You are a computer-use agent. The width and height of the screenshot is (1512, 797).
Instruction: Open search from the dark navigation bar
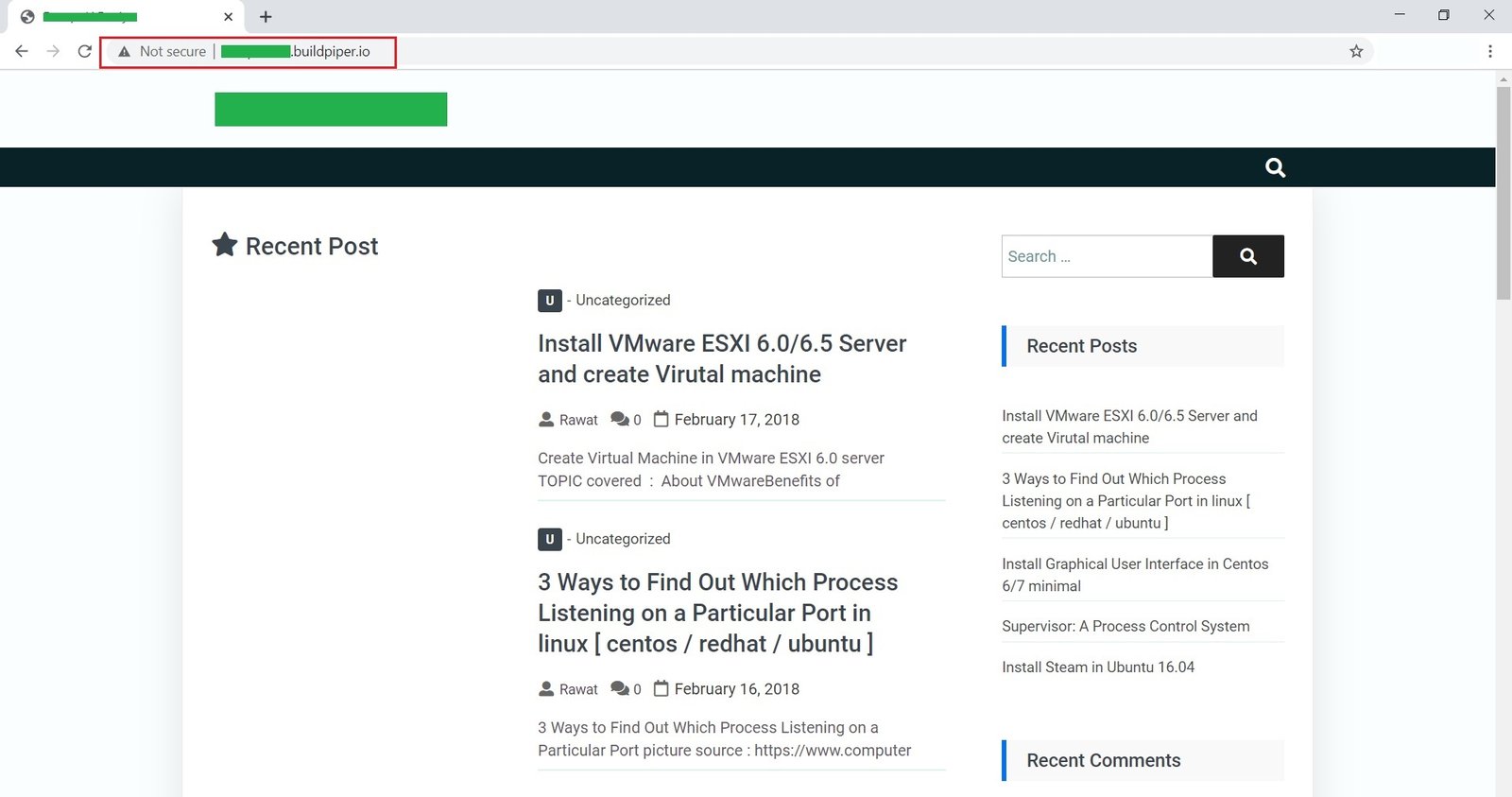(x=1275, y=167)
